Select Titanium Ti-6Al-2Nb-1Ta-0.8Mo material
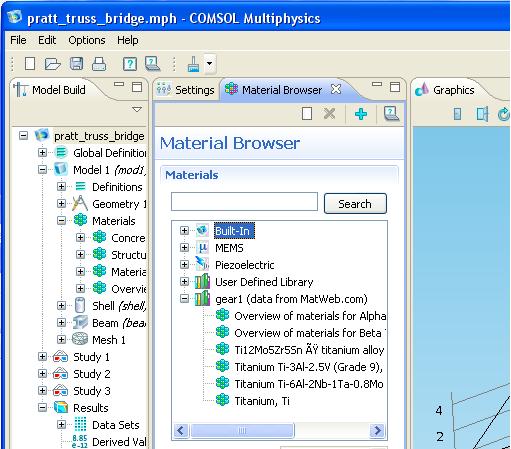The image size is (511, 449). click(x=309, y=384)
